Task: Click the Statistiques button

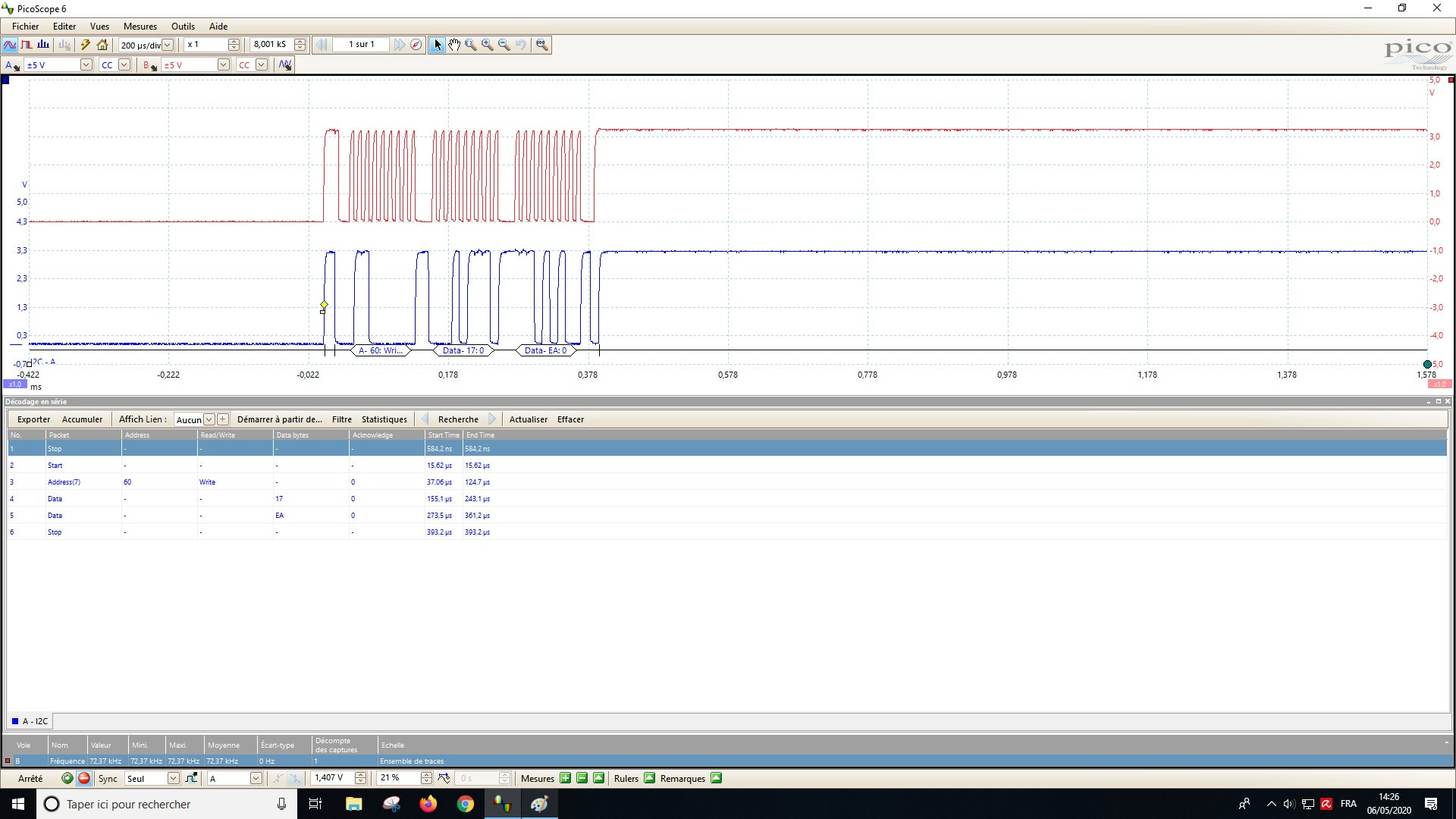Action: click(x=384, y=419)
